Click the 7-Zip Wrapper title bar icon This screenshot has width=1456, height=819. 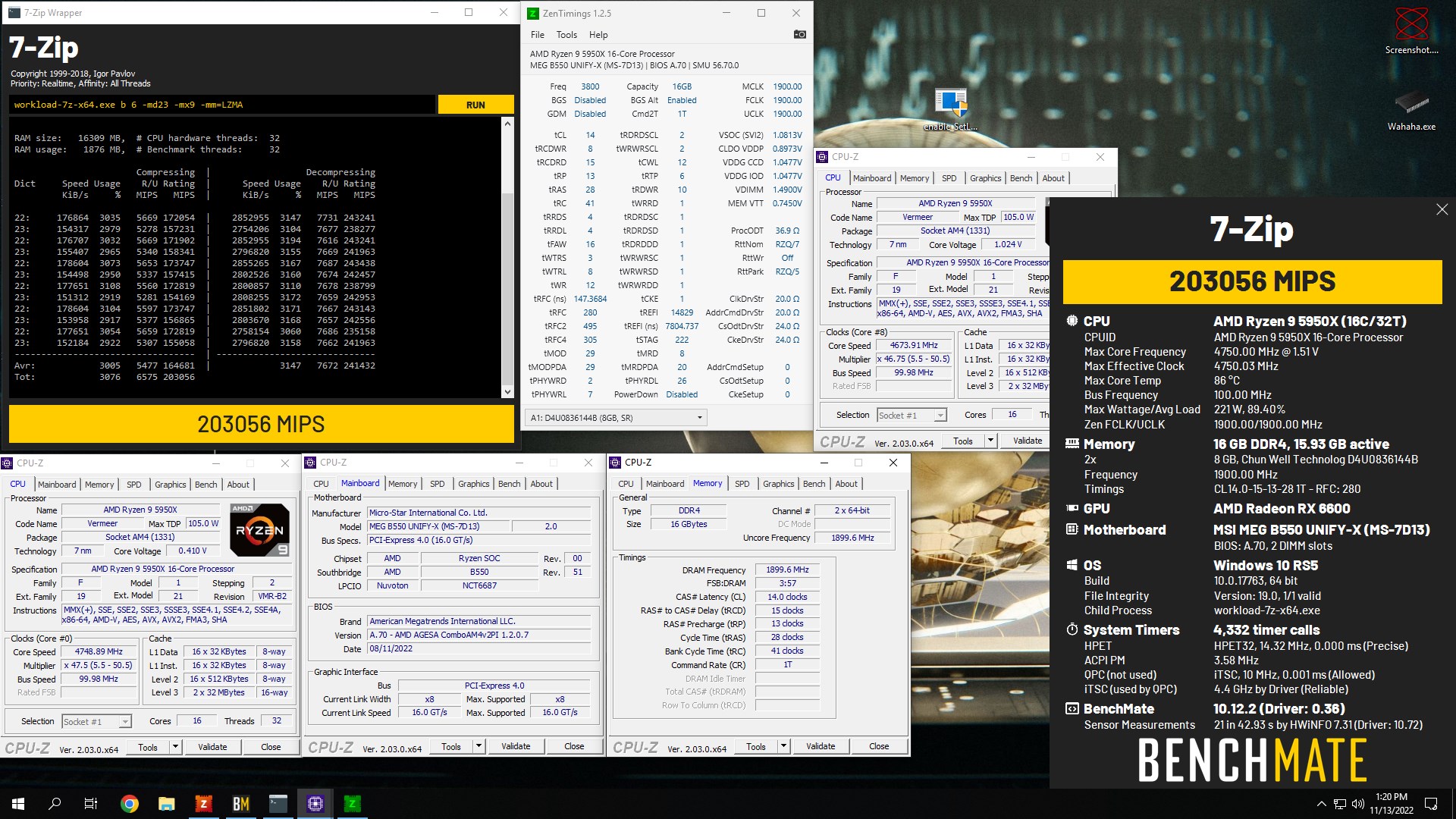tap(13, 12)
